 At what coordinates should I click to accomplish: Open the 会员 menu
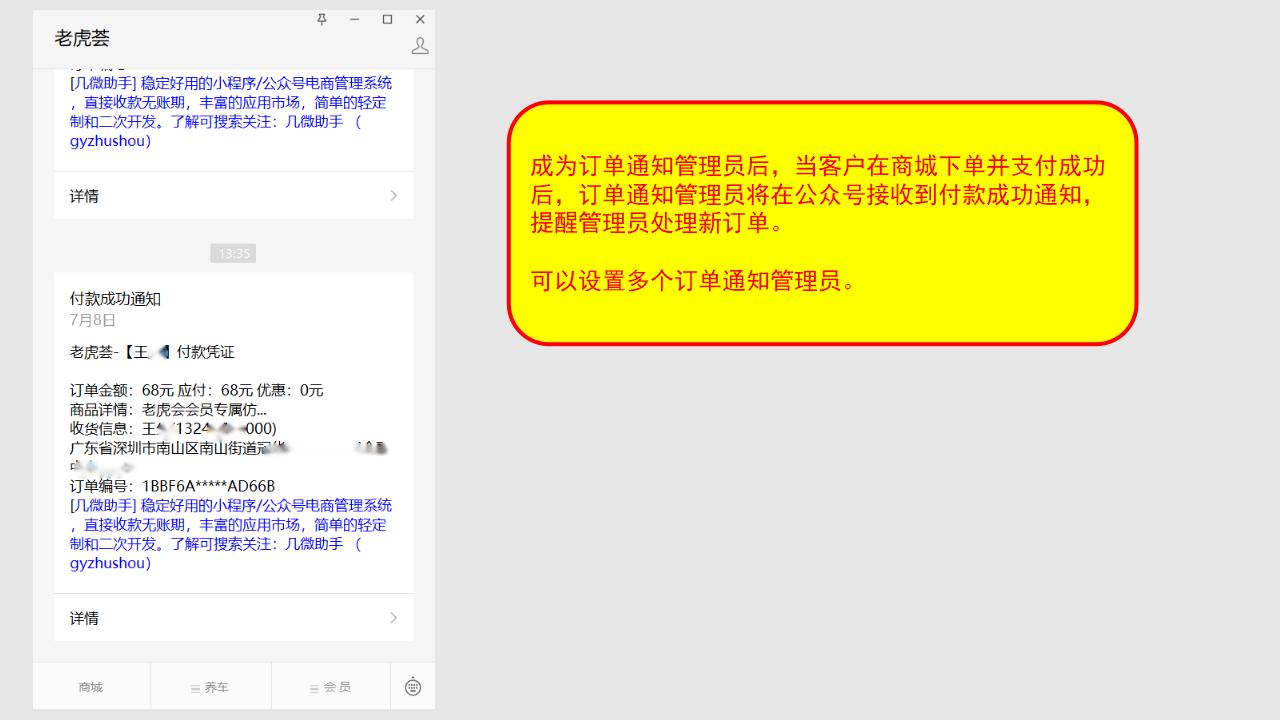[x=331, y=687]
